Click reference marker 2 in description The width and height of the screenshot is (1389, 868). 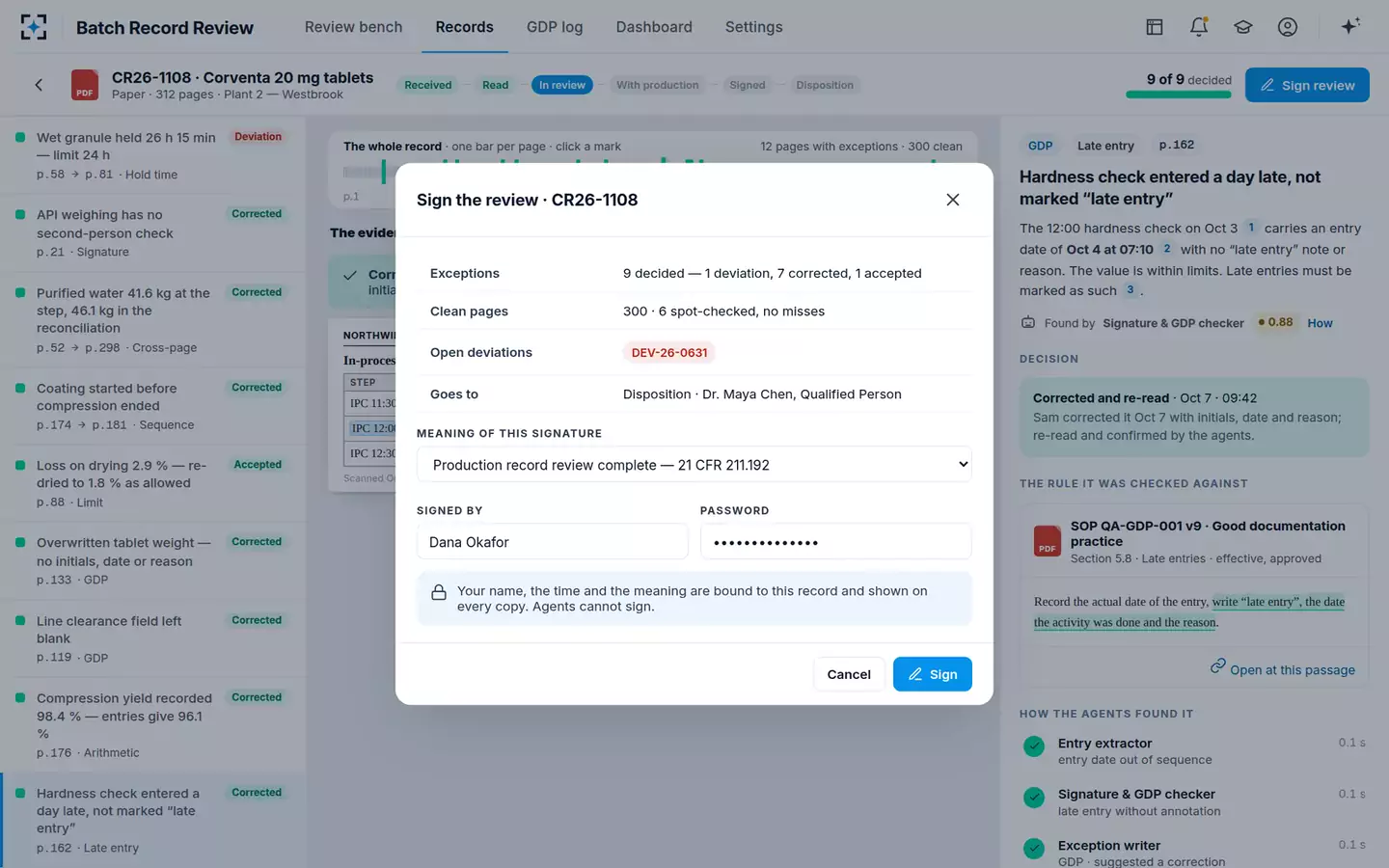coord(1166,249)
